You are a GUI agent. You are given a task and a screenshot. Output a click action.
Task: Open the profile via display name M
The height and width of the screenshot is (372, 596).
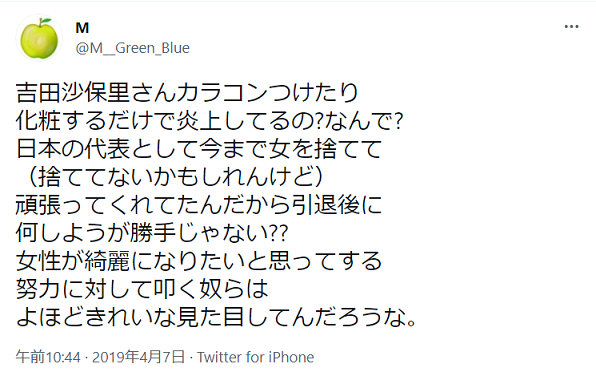pyautogui.click(x=82, y=28)
